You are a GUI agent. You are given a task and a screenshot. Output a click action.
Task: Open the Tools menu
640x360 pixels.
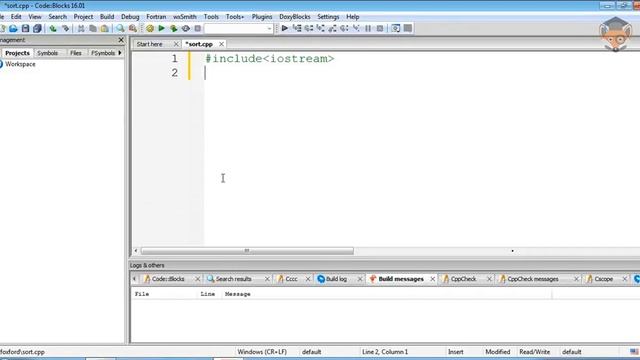pos(211,17)
